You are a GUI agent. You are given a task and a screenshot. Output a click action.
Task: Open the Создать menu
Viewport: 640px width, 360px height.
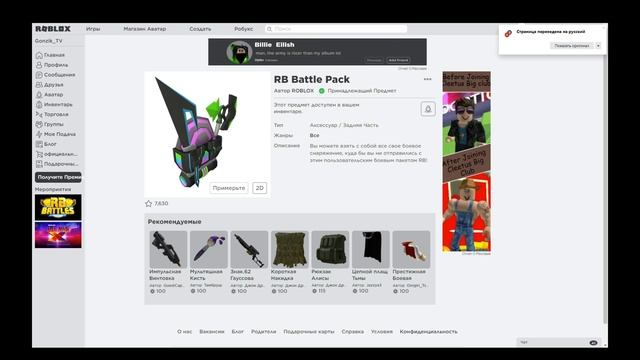tap(200, 29)
